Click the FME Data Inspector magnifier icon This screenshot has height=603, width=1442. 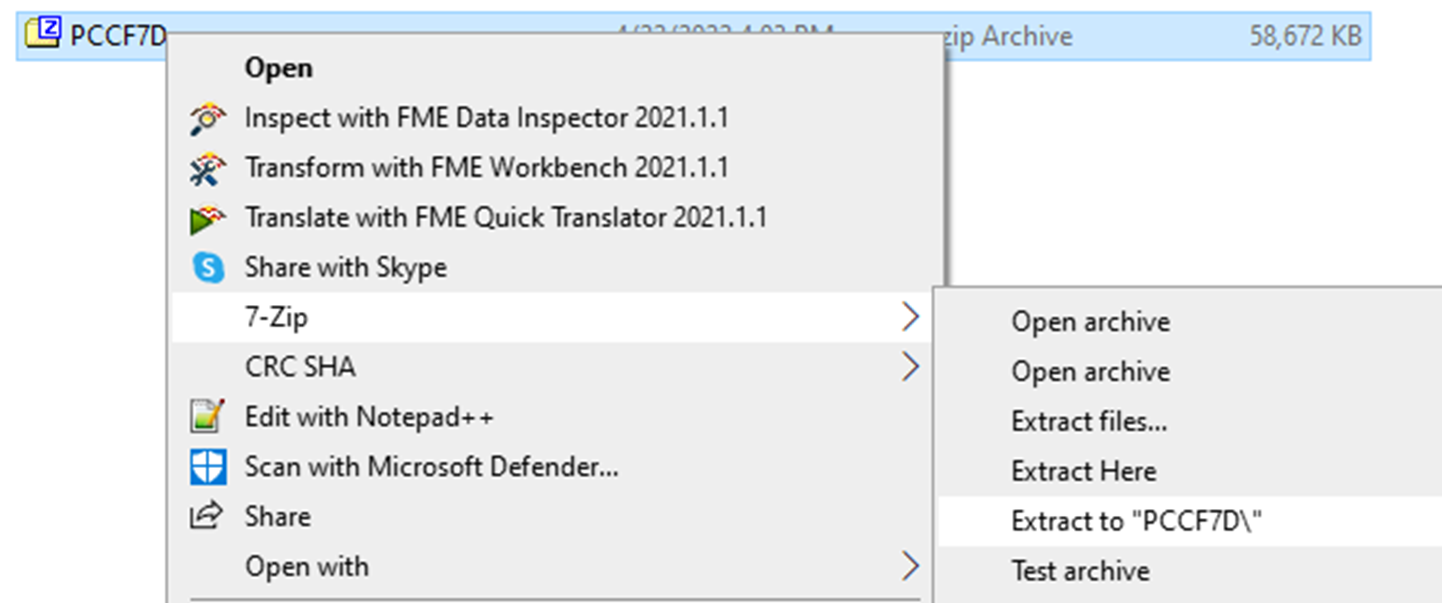click(x=207, y=117)
